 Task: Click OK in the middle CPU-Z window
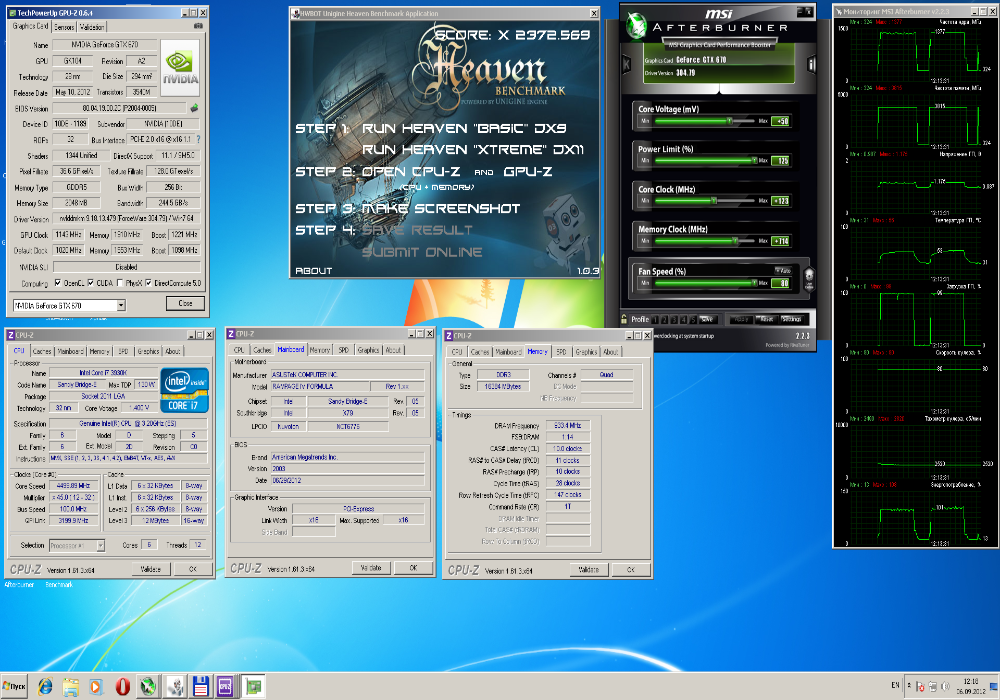click(x=413, y=567)
